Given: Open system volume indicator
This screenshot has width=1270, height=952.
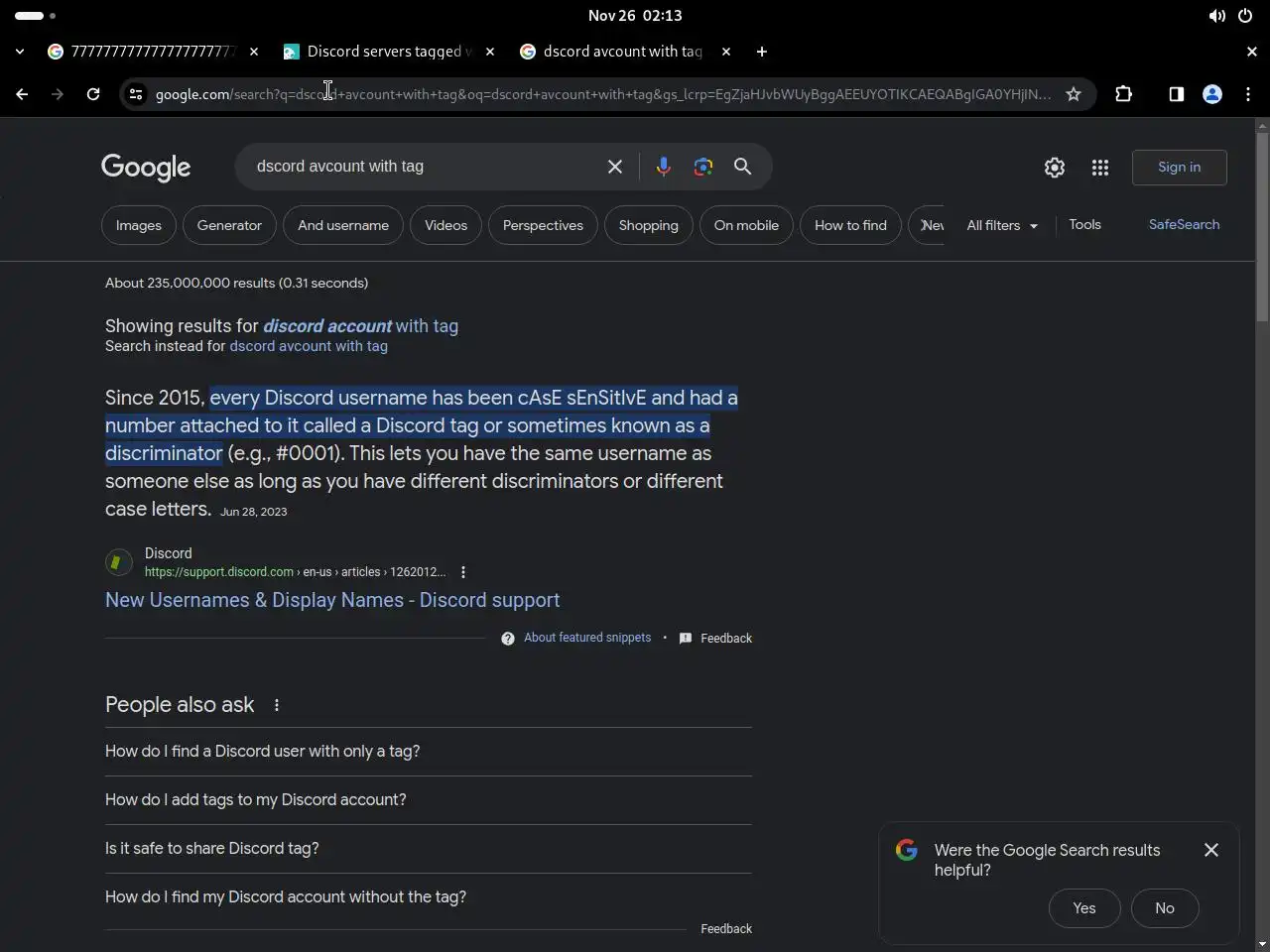Looking at the screenshot, I should tap(1216, 16).
